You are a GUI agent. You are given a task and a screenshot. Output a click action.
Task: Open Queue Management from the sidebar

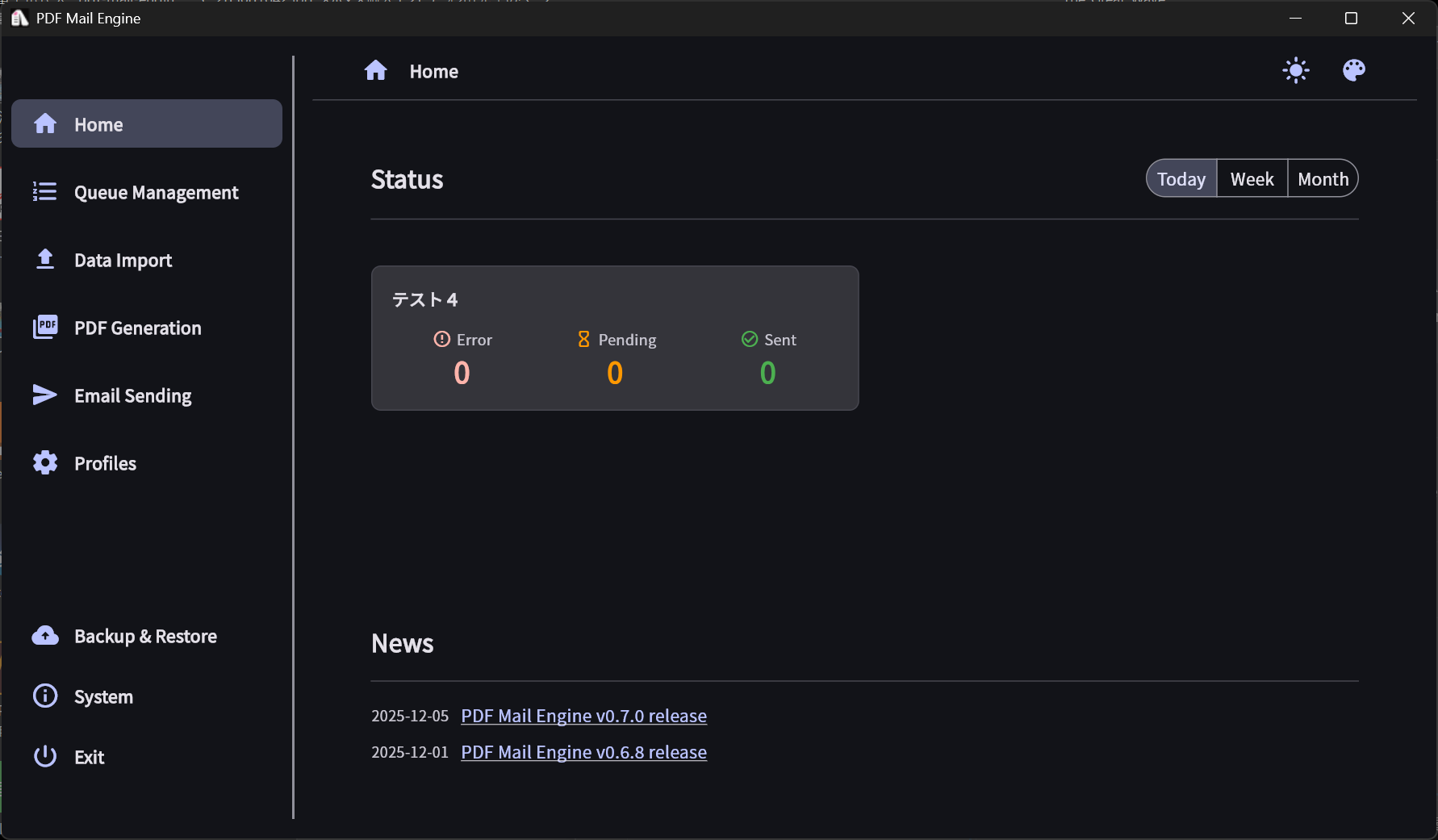[156, 192]
